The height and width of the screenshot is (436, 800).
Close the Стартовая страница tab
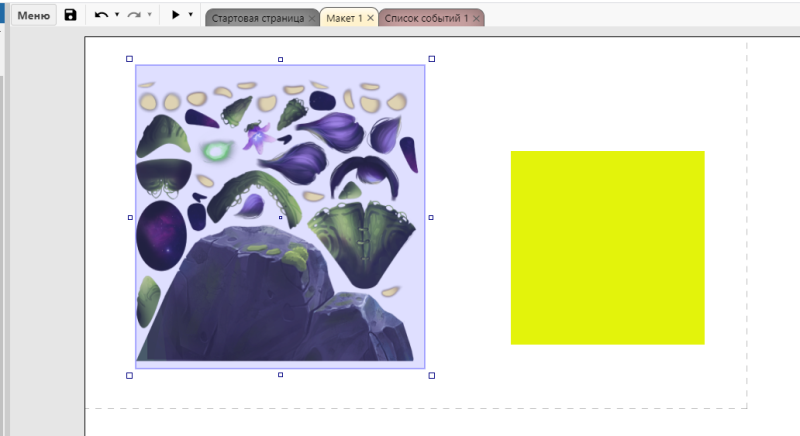pos(312,18)
